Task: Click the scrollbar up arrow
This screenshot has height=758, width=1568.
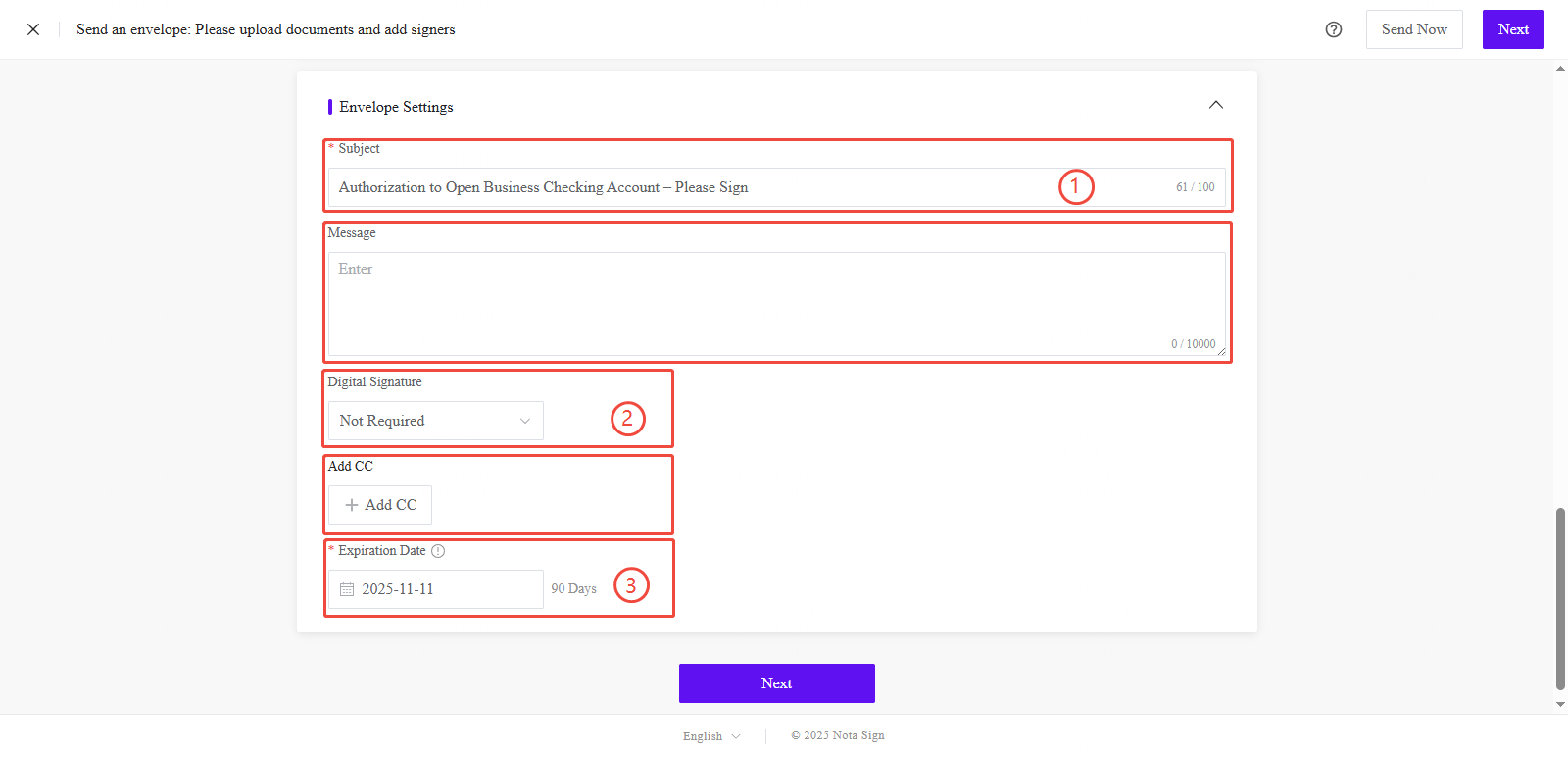Action: (1560, 69)
